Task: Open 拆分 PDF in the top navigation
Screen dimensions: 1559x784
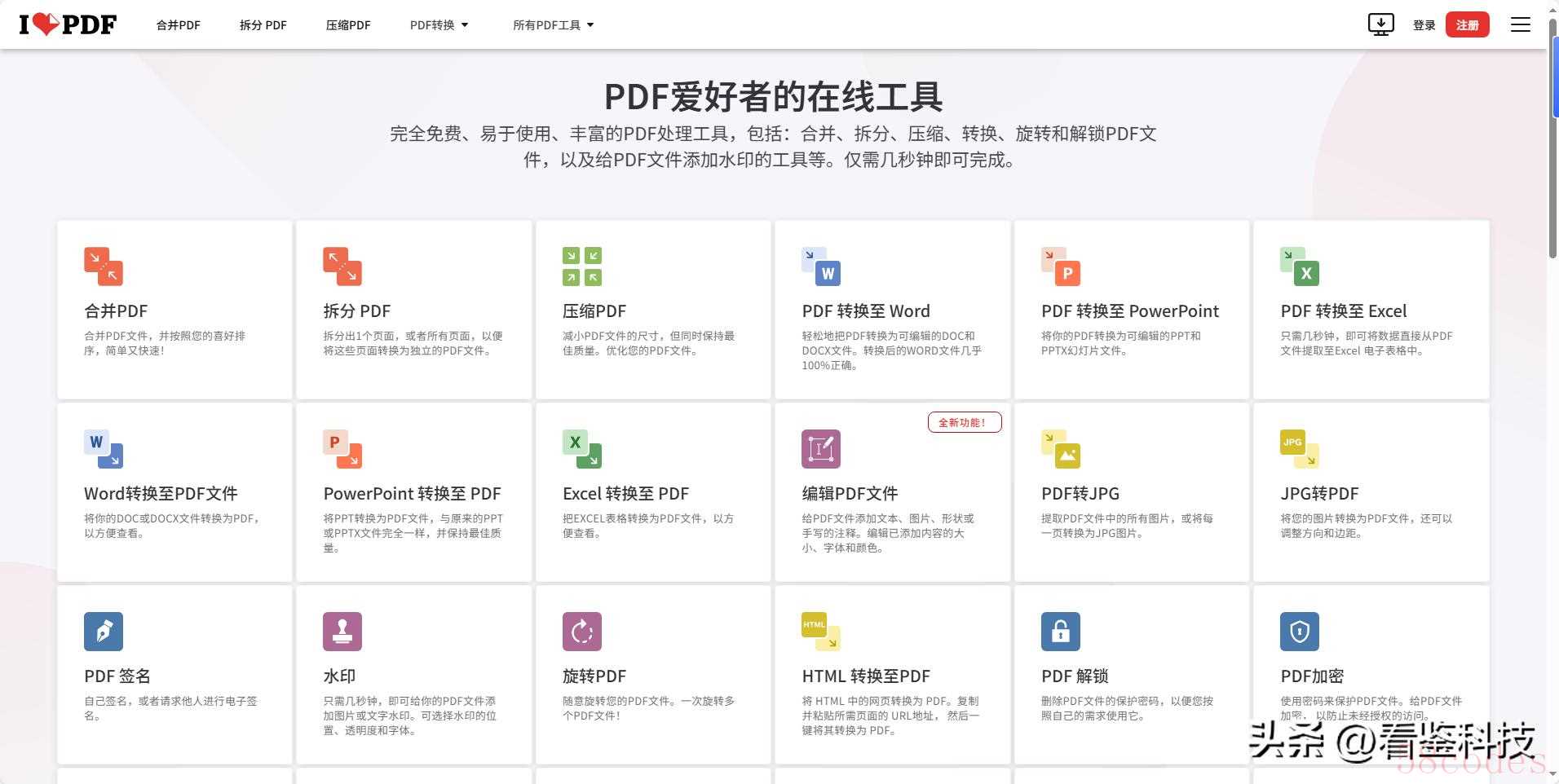Action: pos(263,25)
